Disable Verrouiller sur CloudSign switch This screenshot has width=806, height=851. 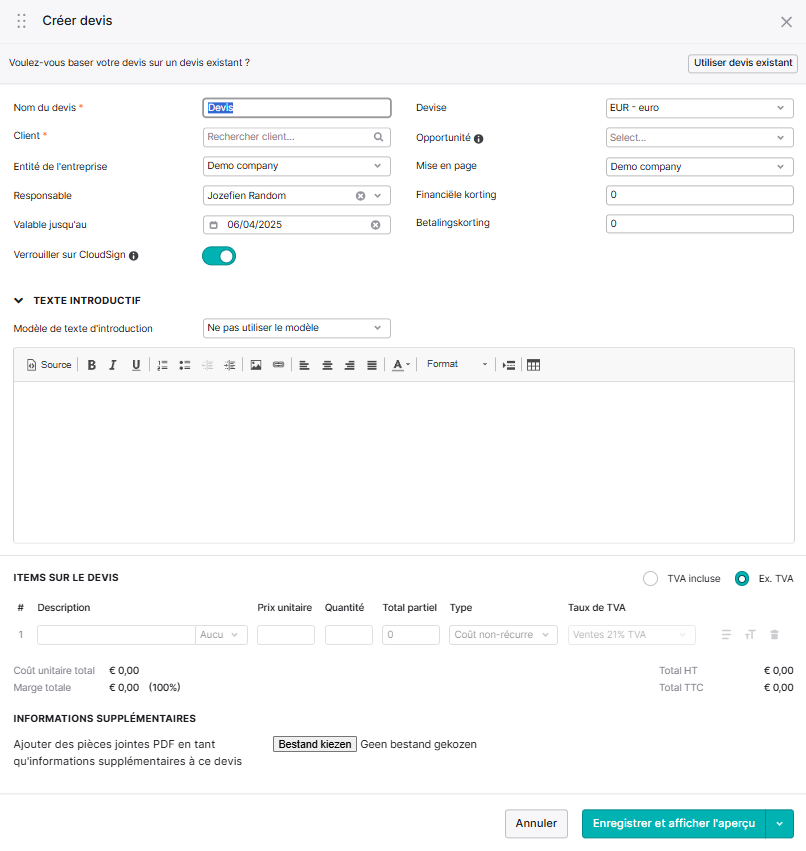pyautogui.click(x=219, y=256)
